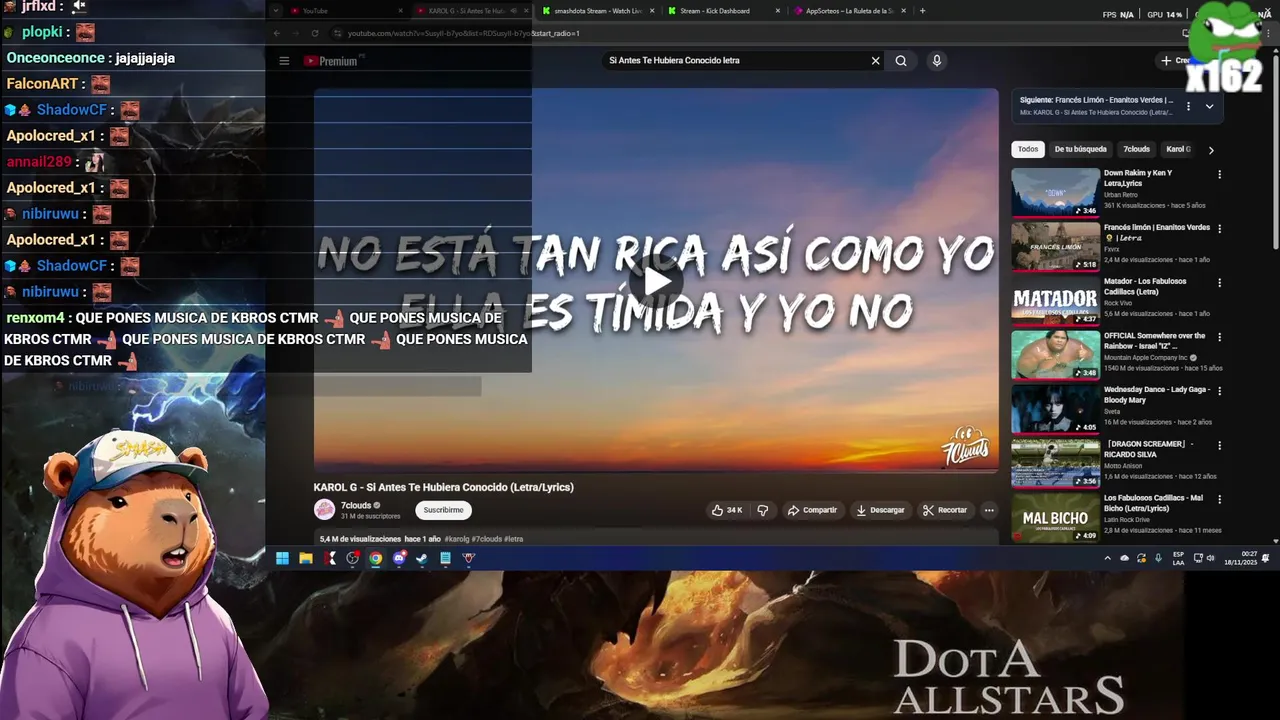Download the video with Descargar
Viewport: 1280px width, 720px height.
[x=880, y=510]
